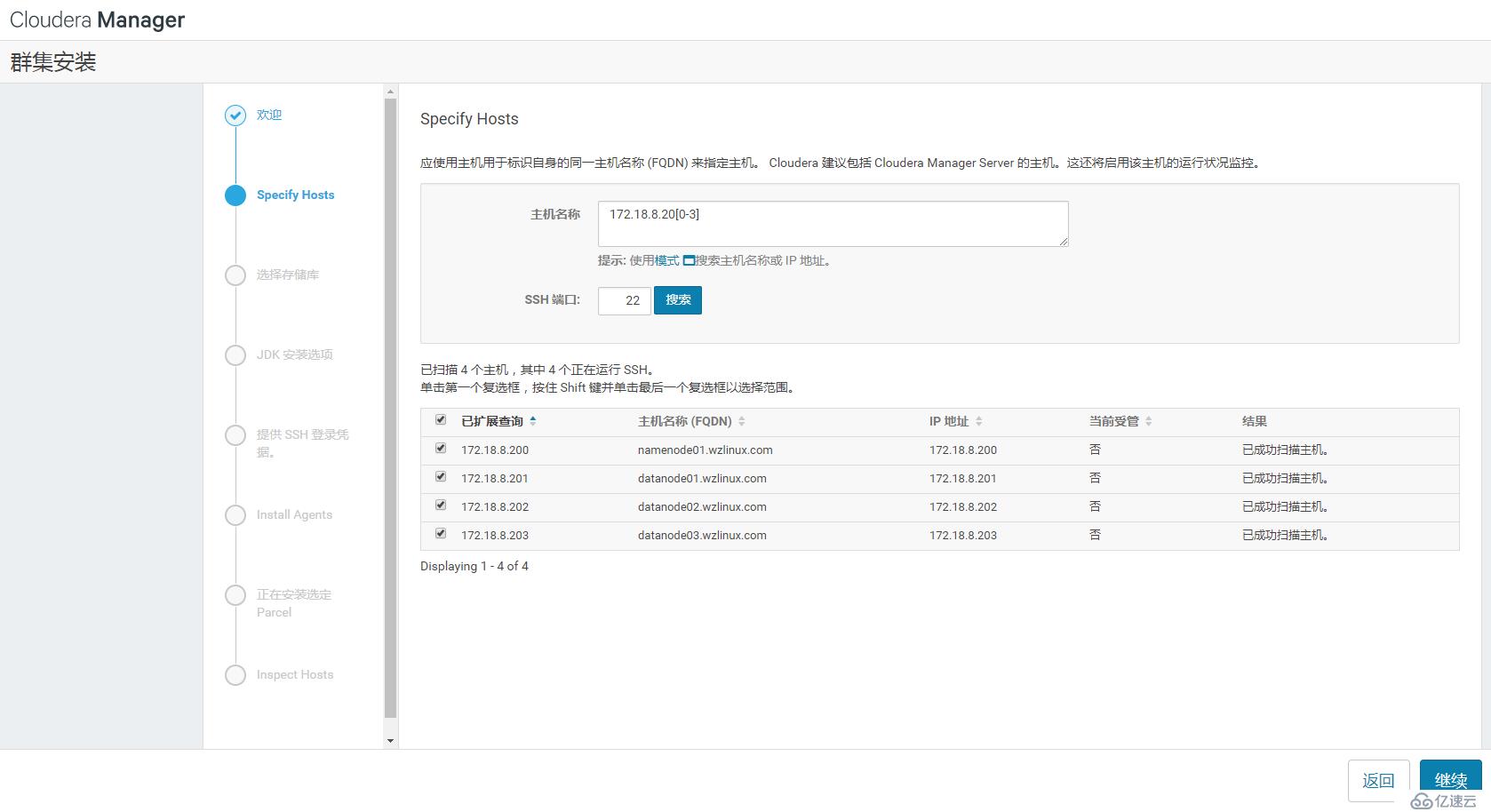Click the Inspect Hosts step circle

pyautogui.click(x=235, y=675)
